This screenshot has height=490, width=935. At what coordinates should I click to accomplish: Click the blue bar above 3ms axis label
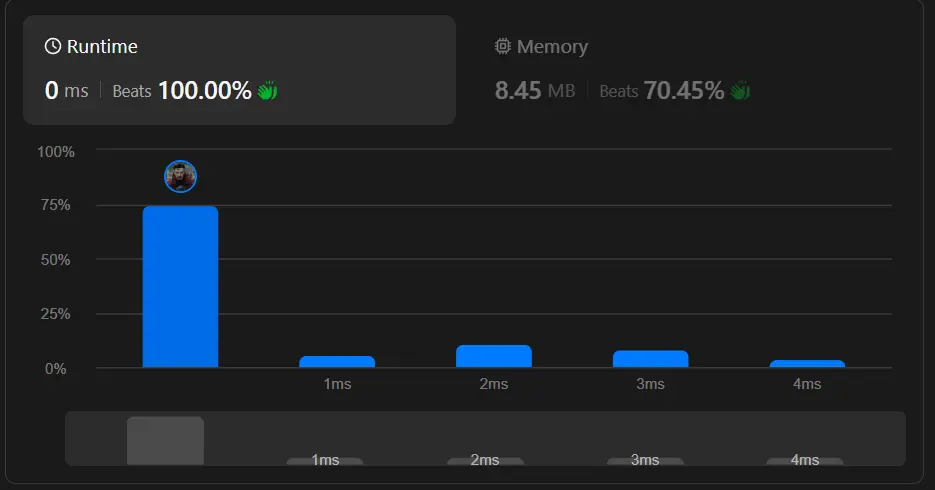(650, 359)
